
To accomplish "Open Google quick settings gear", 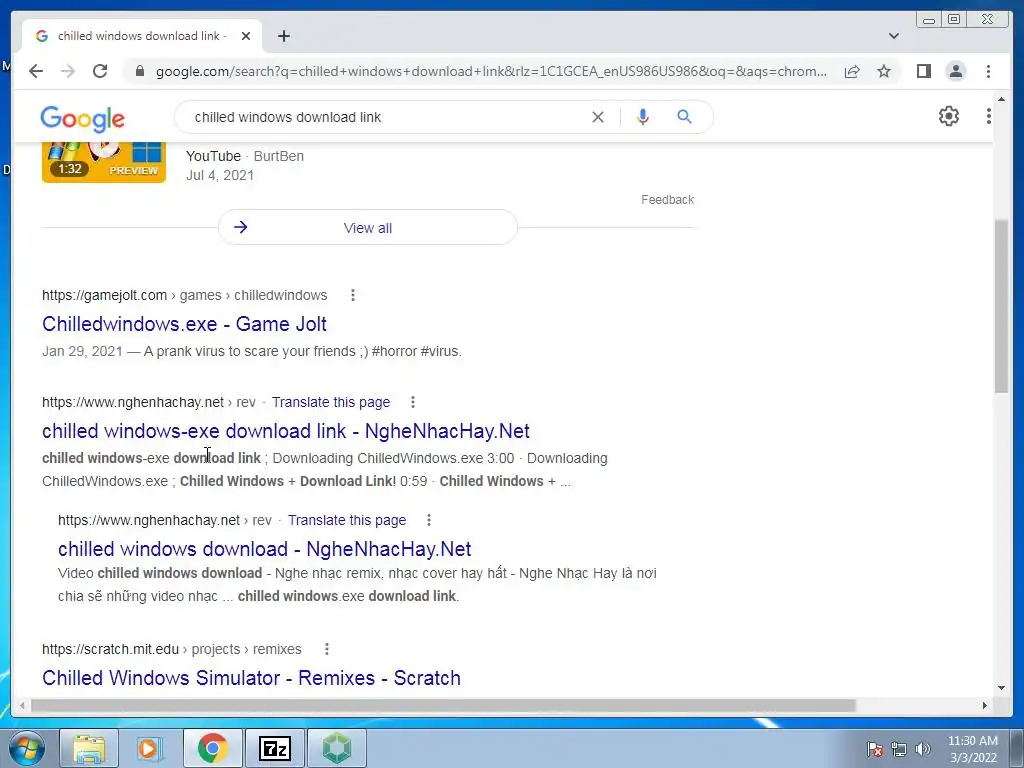I will click(948, 116).
